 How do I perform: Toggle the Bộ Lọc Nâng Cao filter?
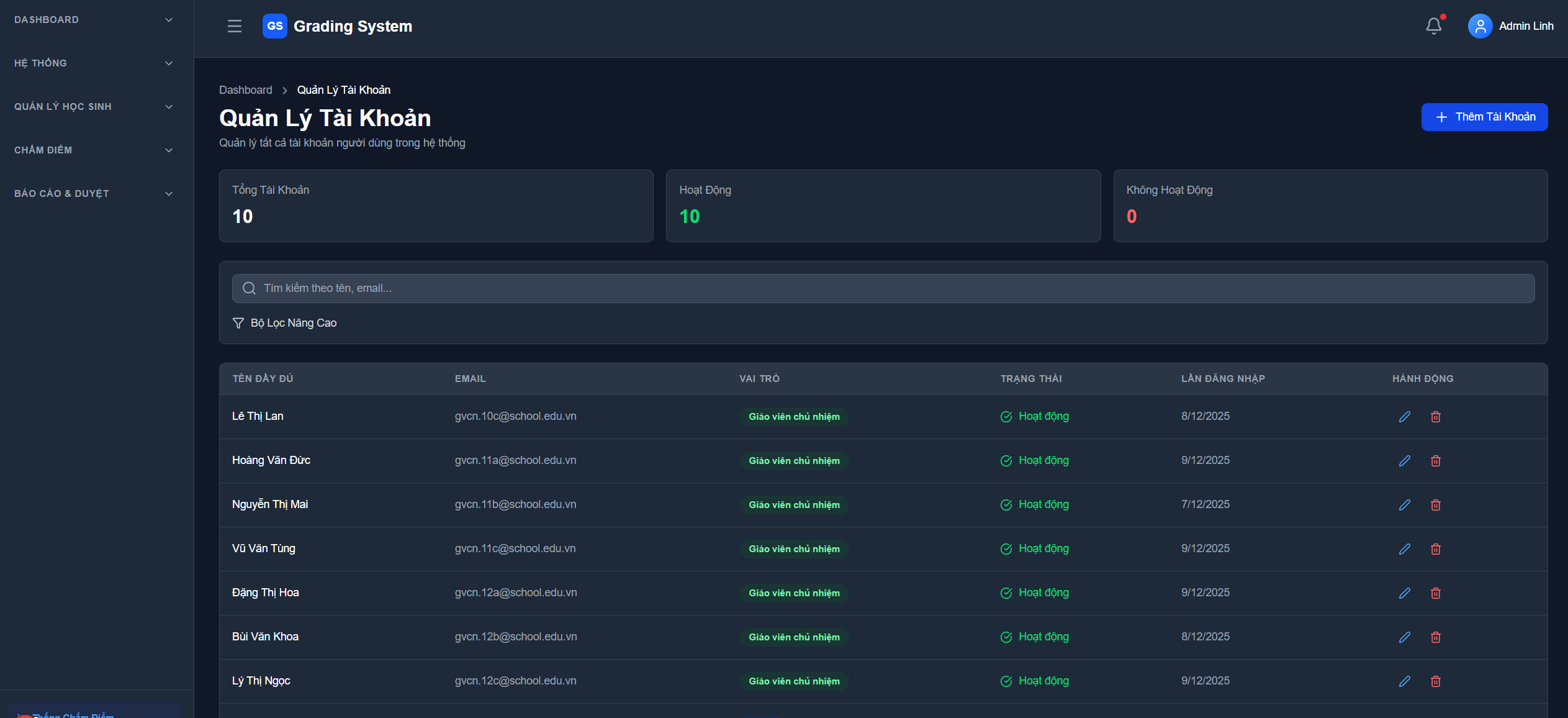(285, 323)
